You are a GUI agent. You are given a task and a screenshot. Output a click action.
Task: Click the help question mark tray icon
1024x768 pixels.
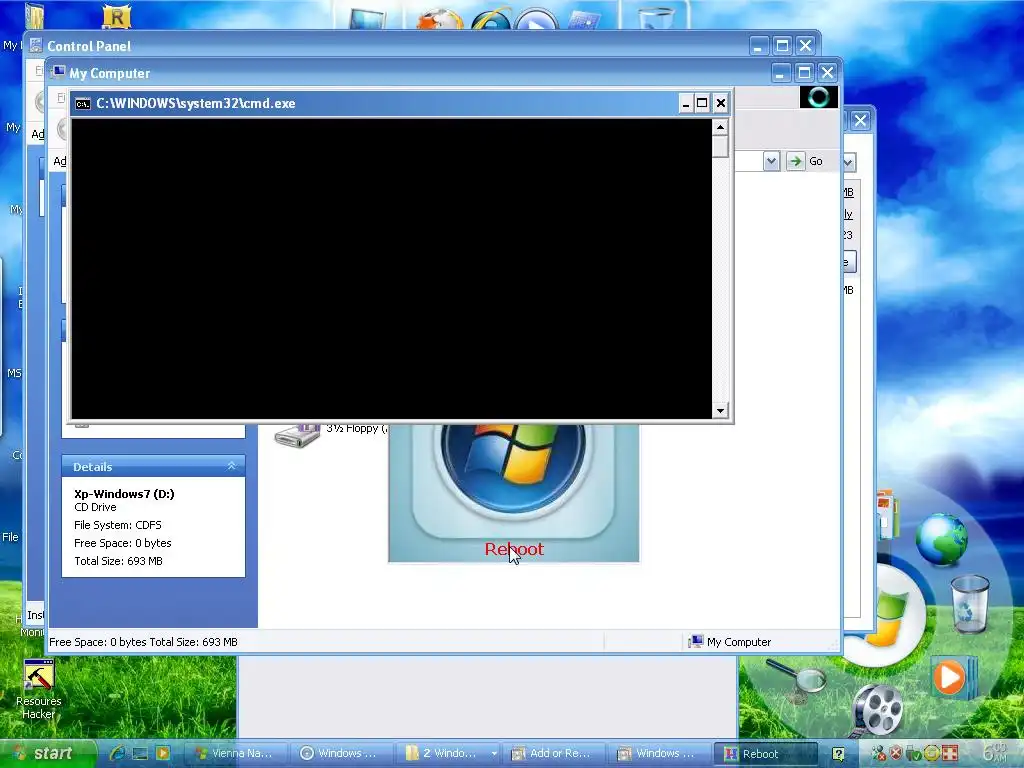(839, 754)
